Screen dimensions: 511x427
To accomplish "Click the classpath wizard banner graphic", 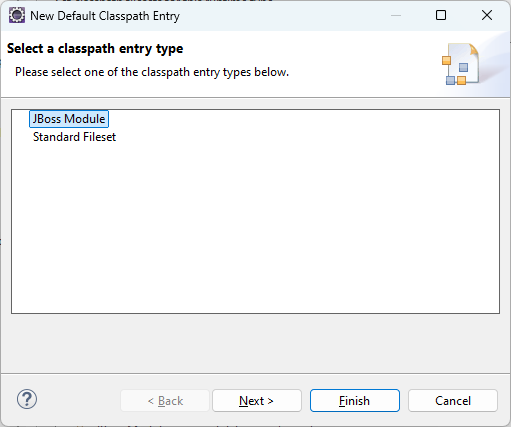I will point(461,64).
